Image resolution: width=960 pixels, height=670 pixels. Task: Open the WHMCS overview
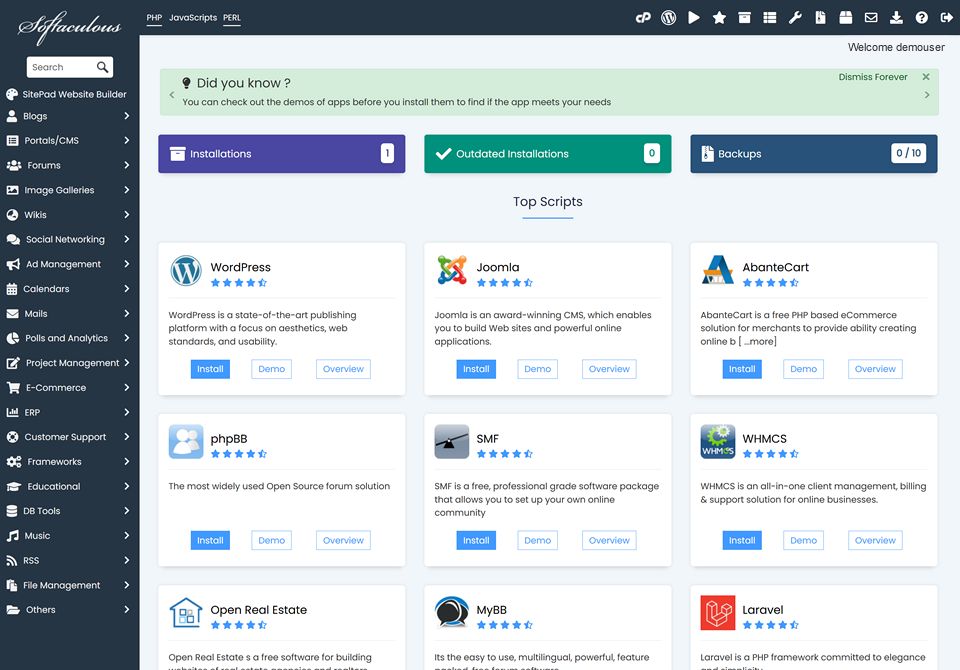click(x=875, y=540)
